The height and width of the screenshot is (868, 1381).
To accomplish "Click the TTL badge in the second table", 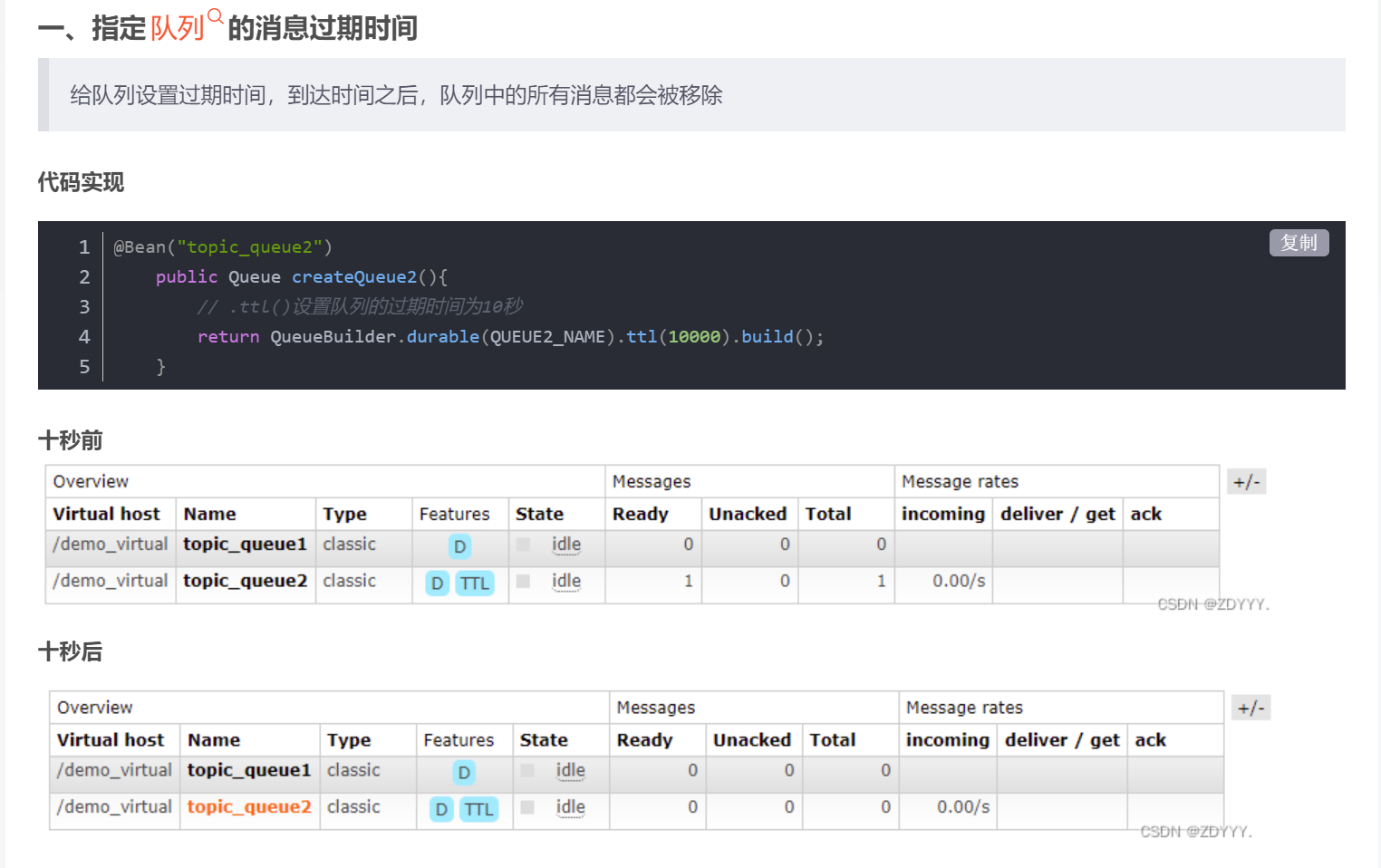I will point(478,809).
